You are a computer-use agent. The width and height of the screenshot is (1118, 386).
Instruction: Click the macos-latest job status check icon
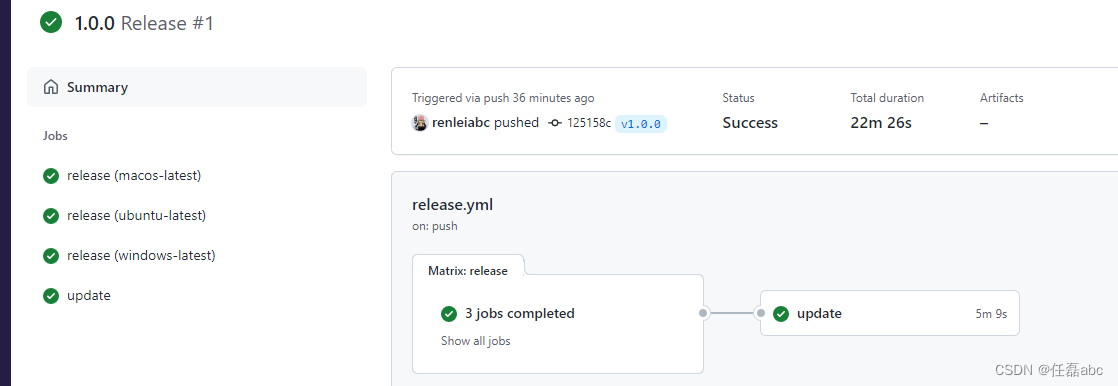(x=51, y=176)
